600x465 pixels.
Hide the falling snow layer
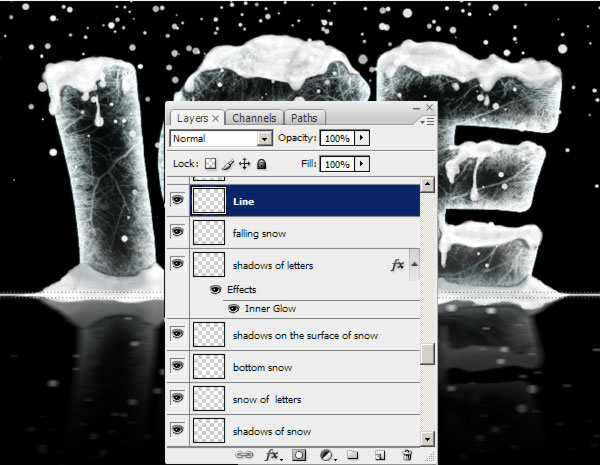pos(178,232)
